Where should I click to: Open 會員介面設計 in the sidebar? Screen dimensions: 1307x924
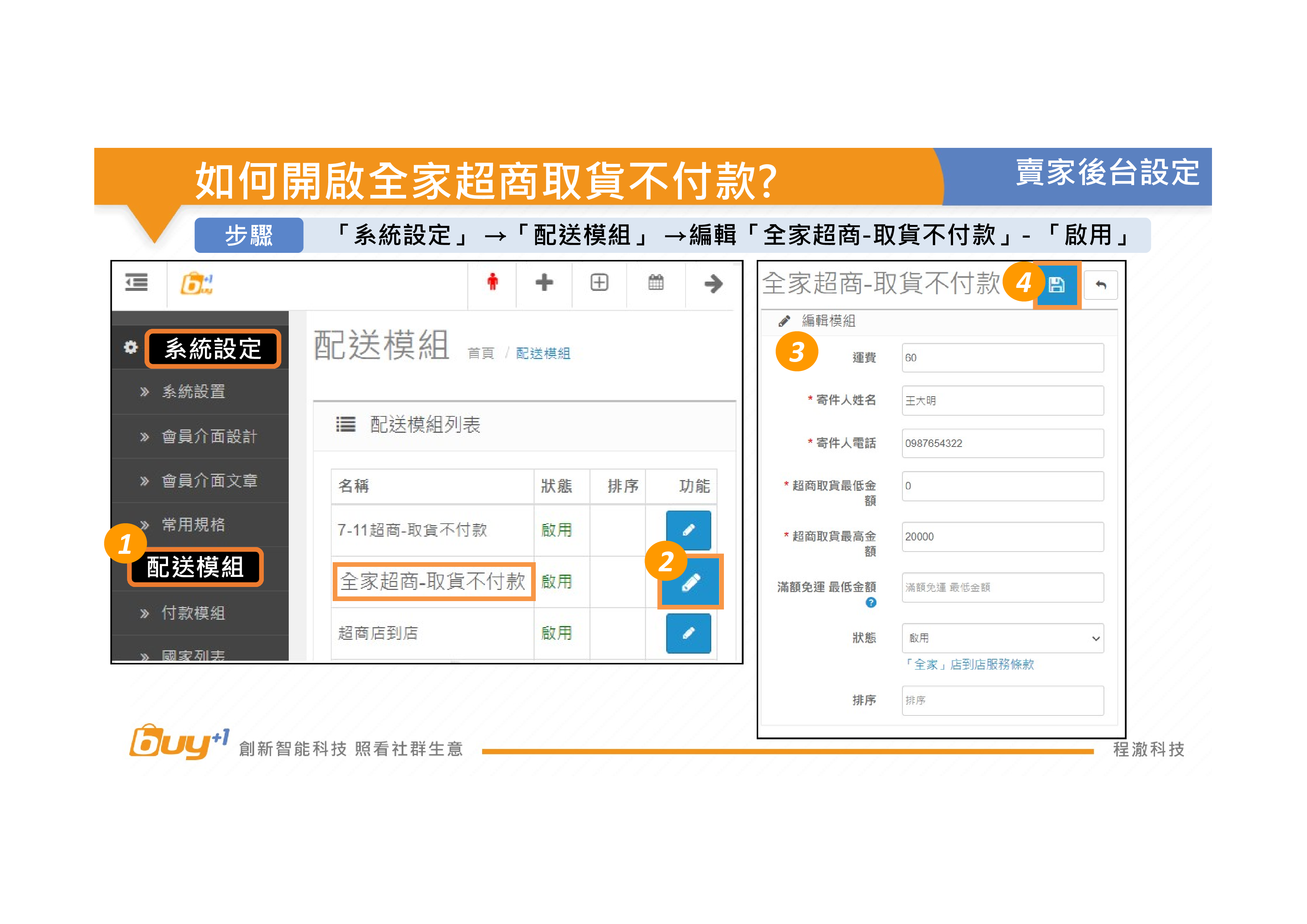209,436
